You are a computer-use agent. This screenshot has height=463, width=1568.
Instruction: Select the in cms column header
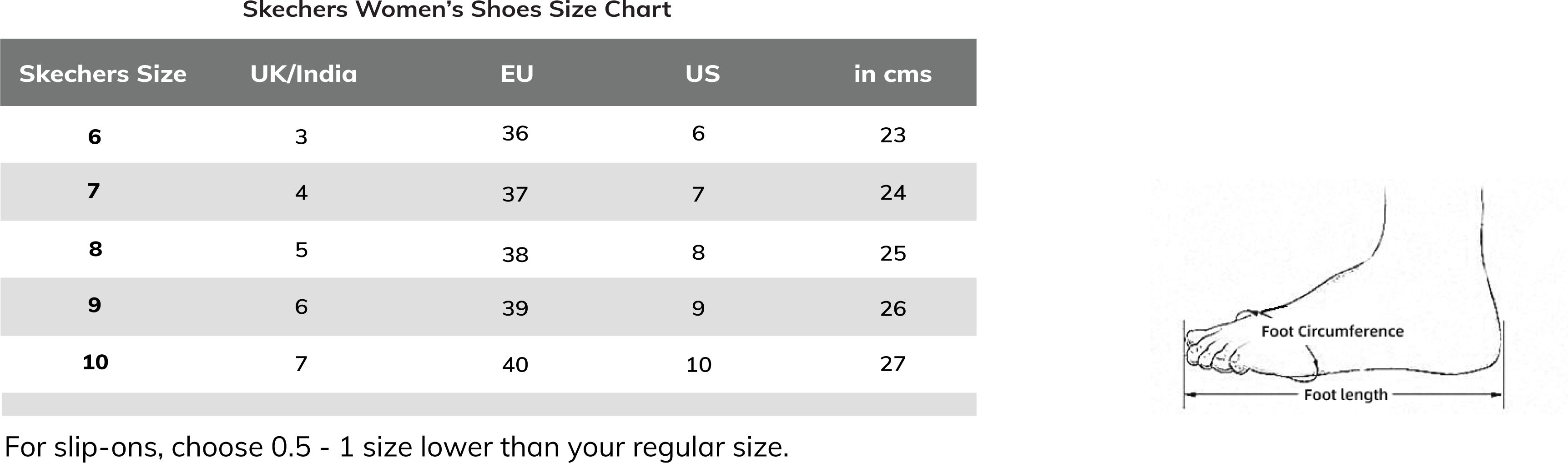pyautogui.click(x=892, y=74)
